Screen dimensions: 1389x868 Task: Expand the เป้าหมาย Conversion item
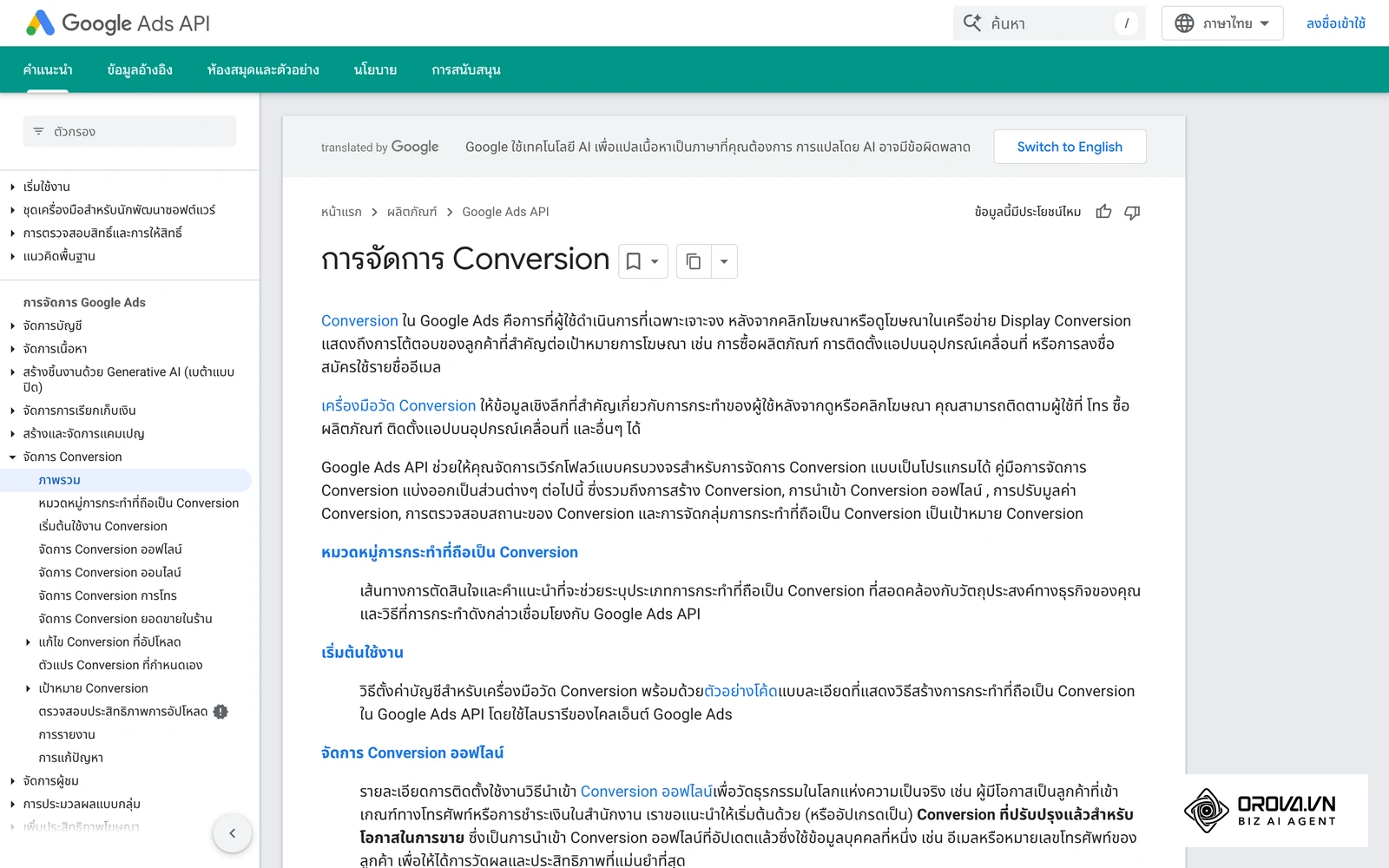pyautogui.click(x=28, y=688)
